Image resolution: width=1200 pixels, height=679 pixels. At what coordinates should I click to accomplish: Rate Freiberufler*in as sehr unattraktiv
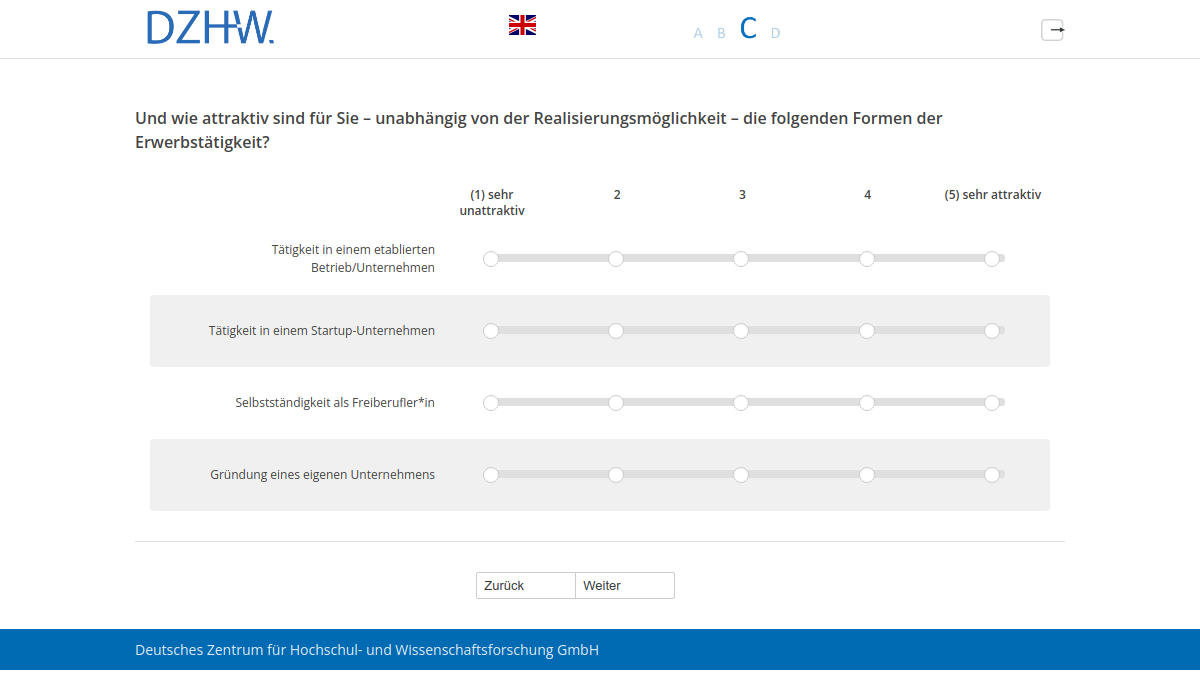491,402
